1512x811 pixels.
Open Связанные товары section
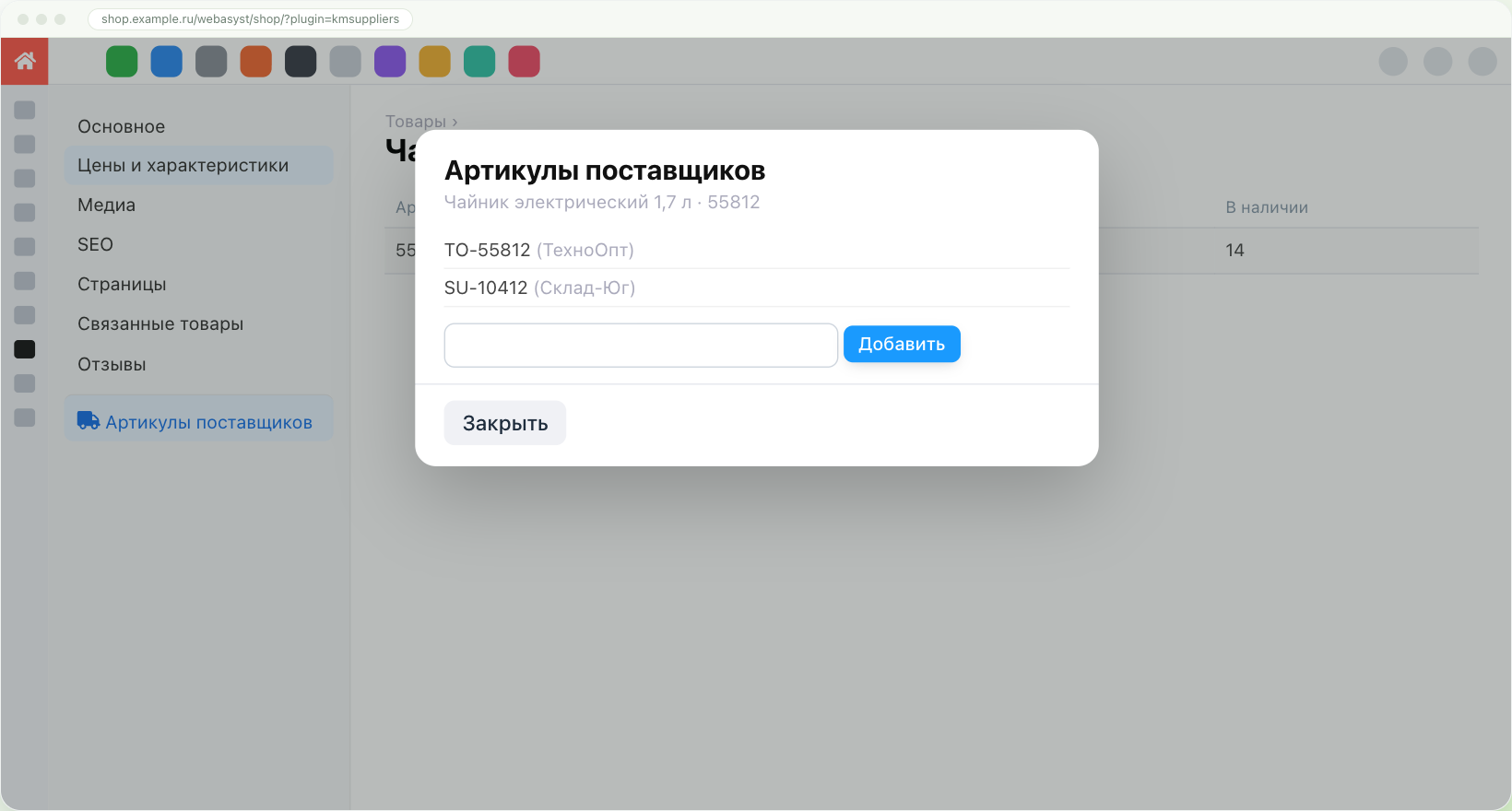160,323
